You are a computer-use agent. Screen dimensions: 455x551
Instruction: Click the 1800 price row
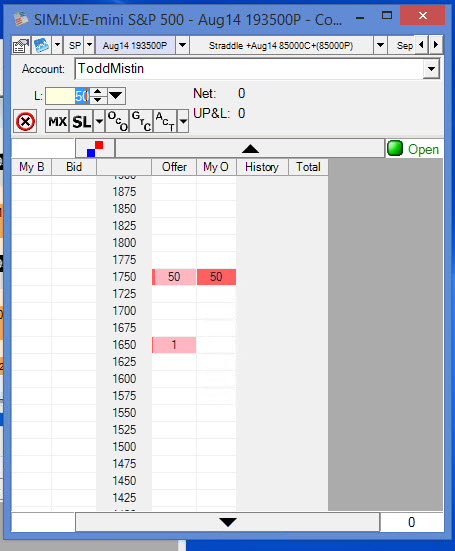[124, 243]
